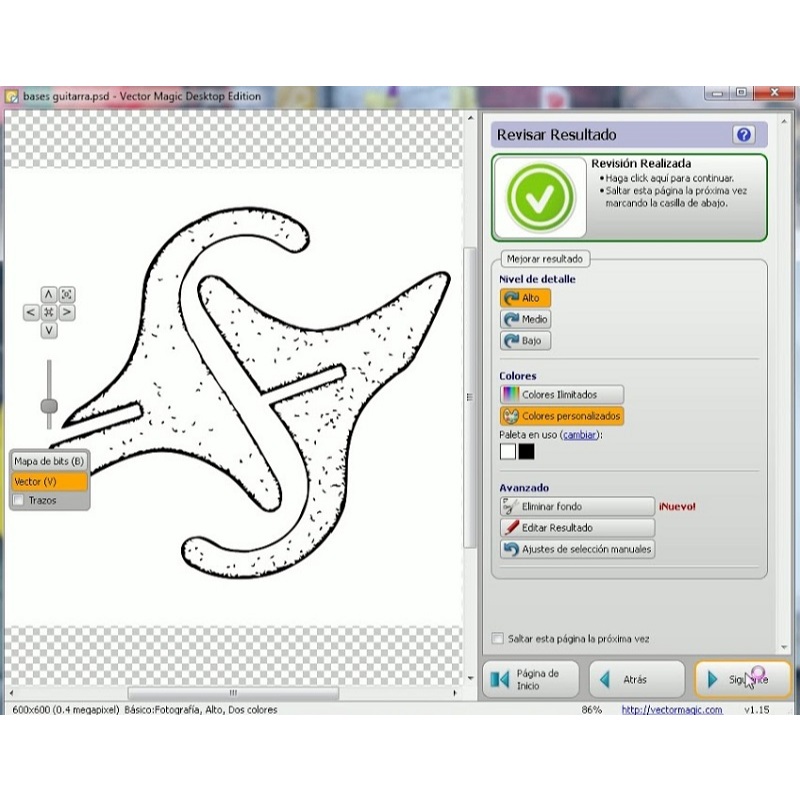Switch view to Mapa de bits (B)
Viewport: 800px width, 800px height.
point(49,461)
